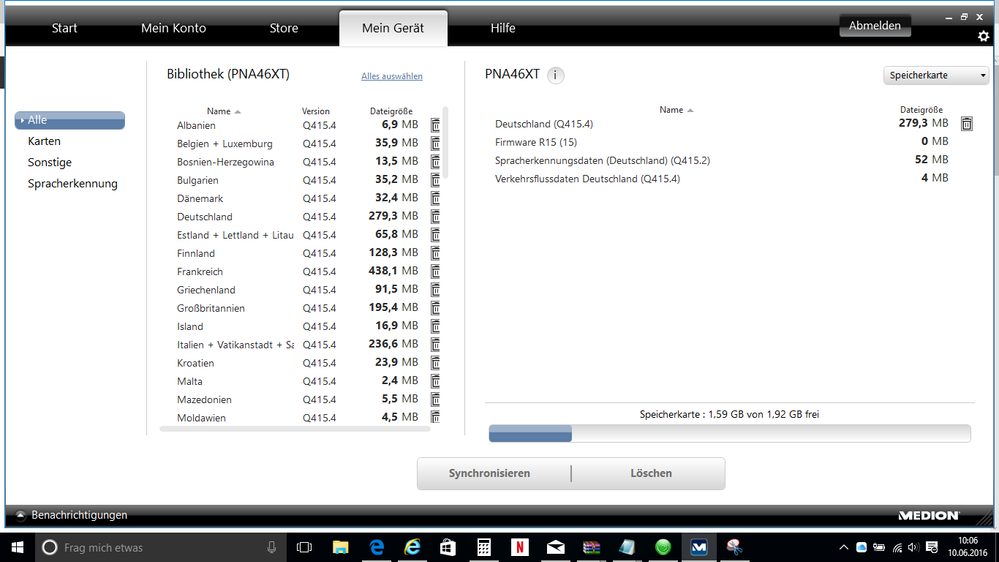The height and width of the screenshot is (562, 999).
Task: Click the Abmelden button
Action: (x=875, y=26)
